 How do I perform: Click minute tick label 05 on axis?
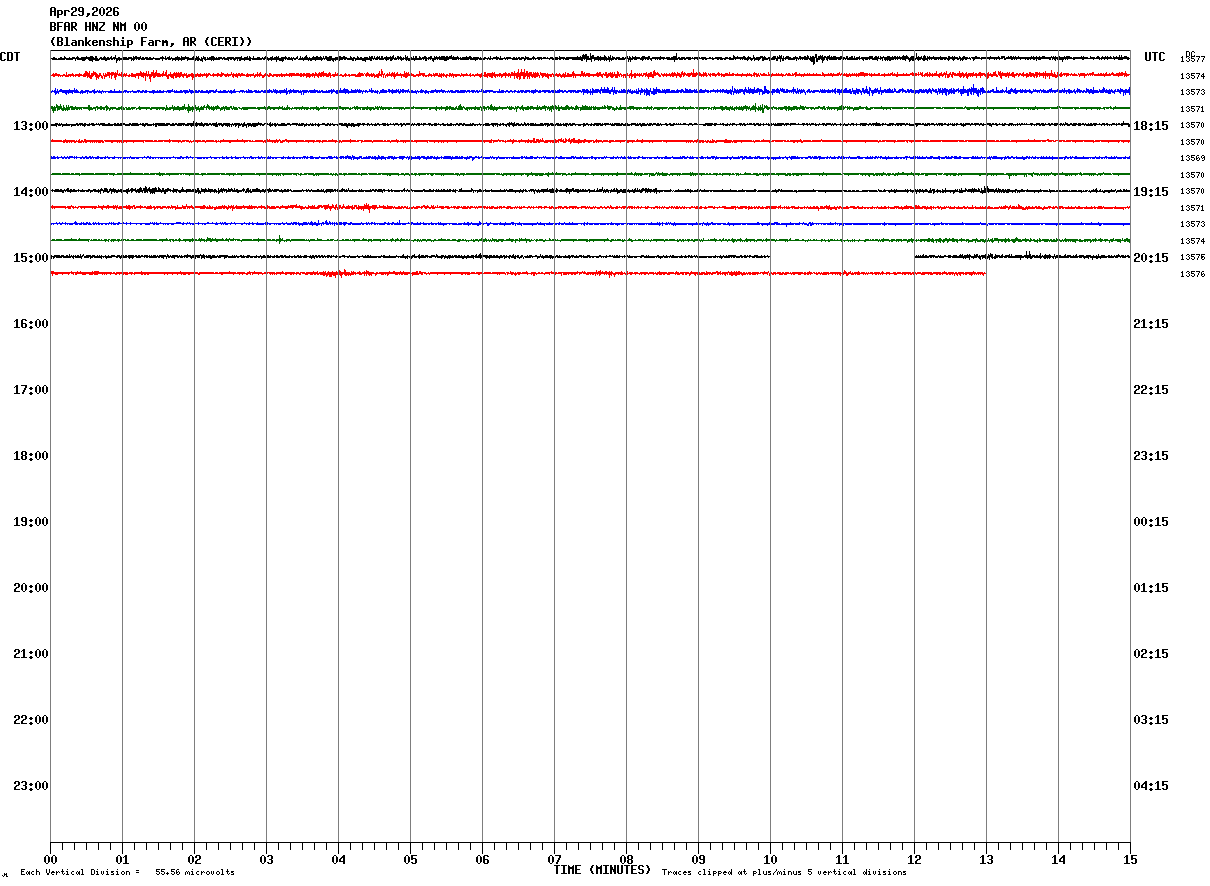point(410,860)
